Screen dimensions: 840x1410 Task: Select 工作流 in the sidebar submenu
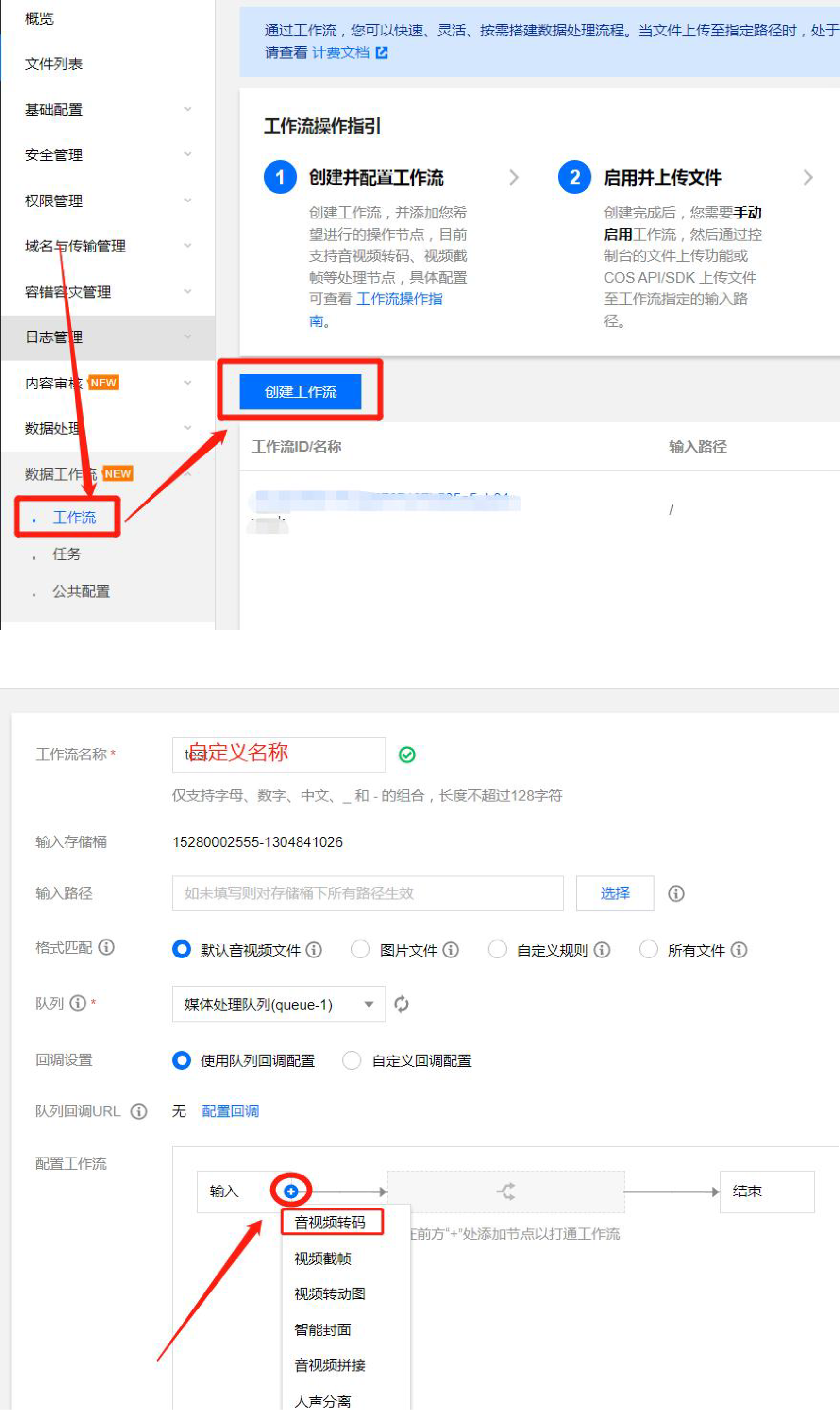74,518
